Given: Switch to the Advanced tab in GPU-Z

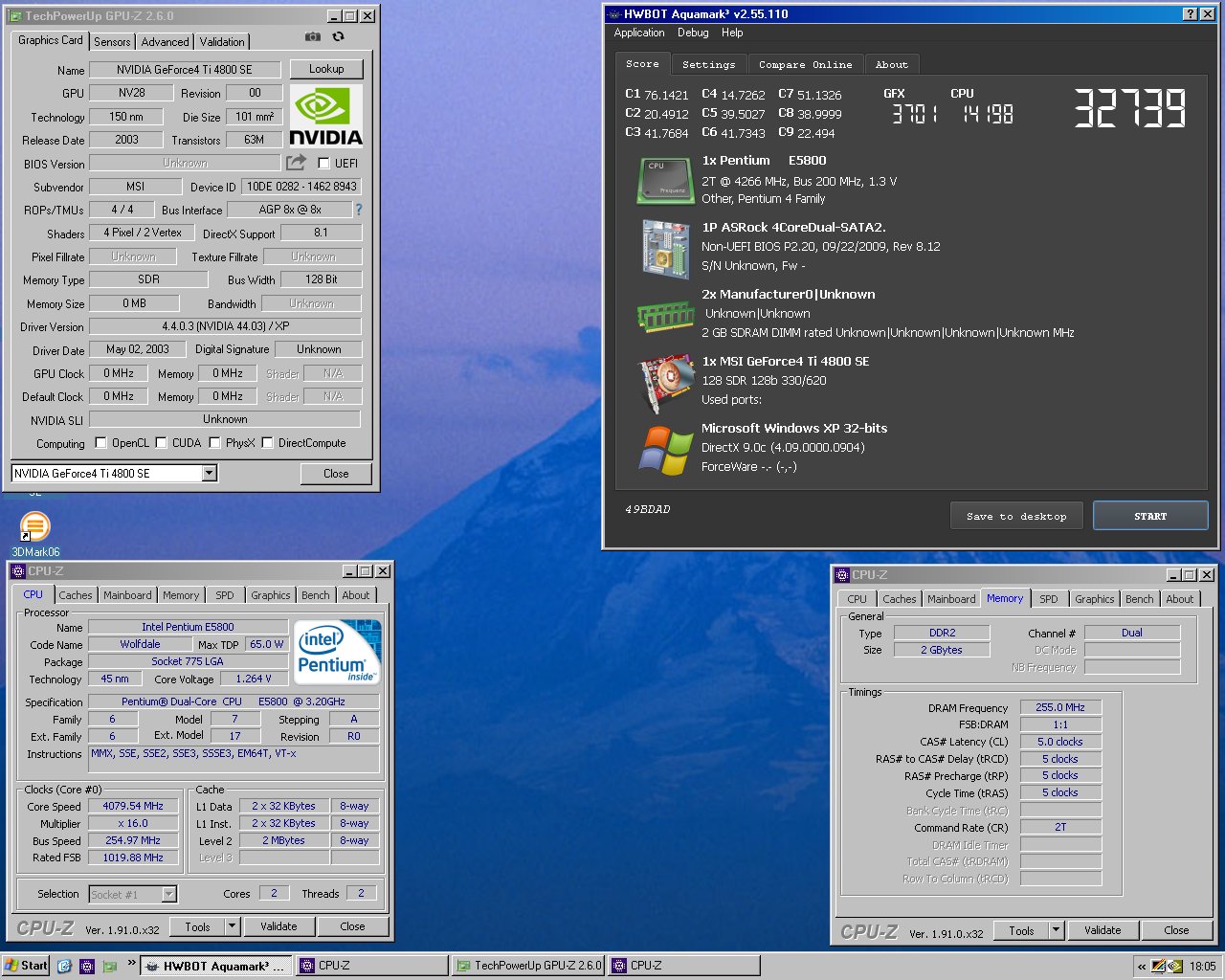Looking at the screenshot, I should coord(165,41).
